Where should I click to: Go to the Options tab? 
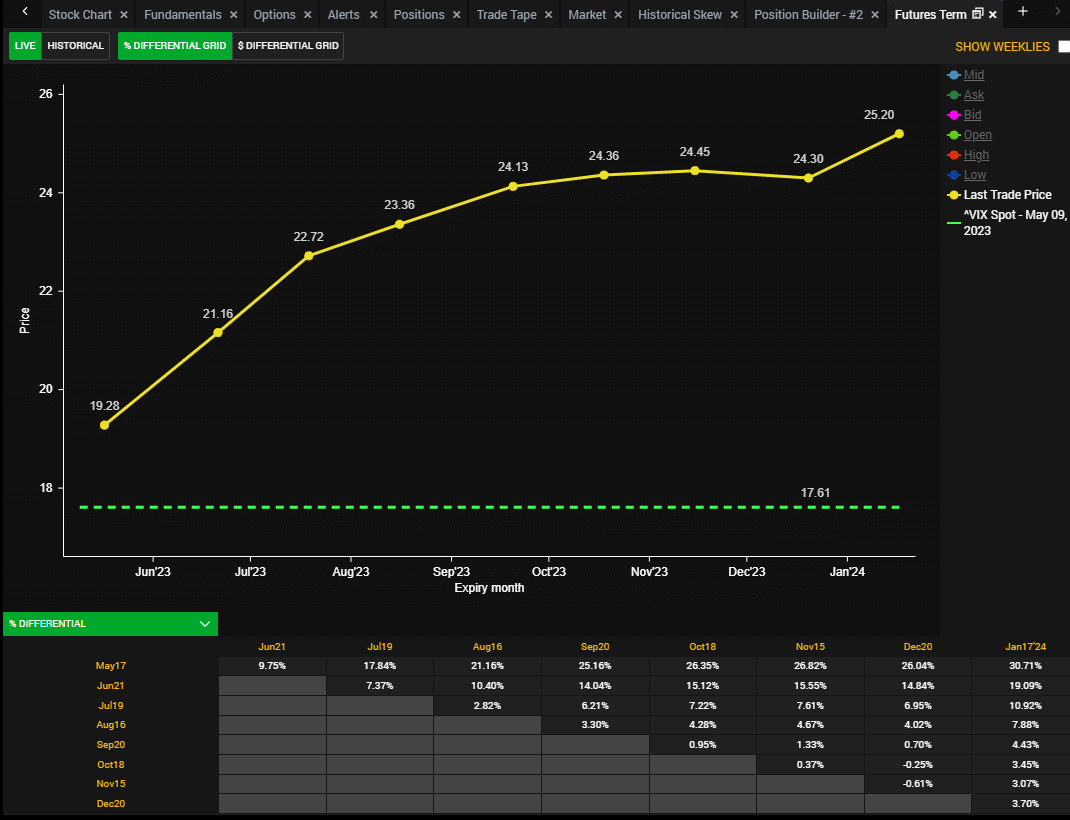pos(274,14)
